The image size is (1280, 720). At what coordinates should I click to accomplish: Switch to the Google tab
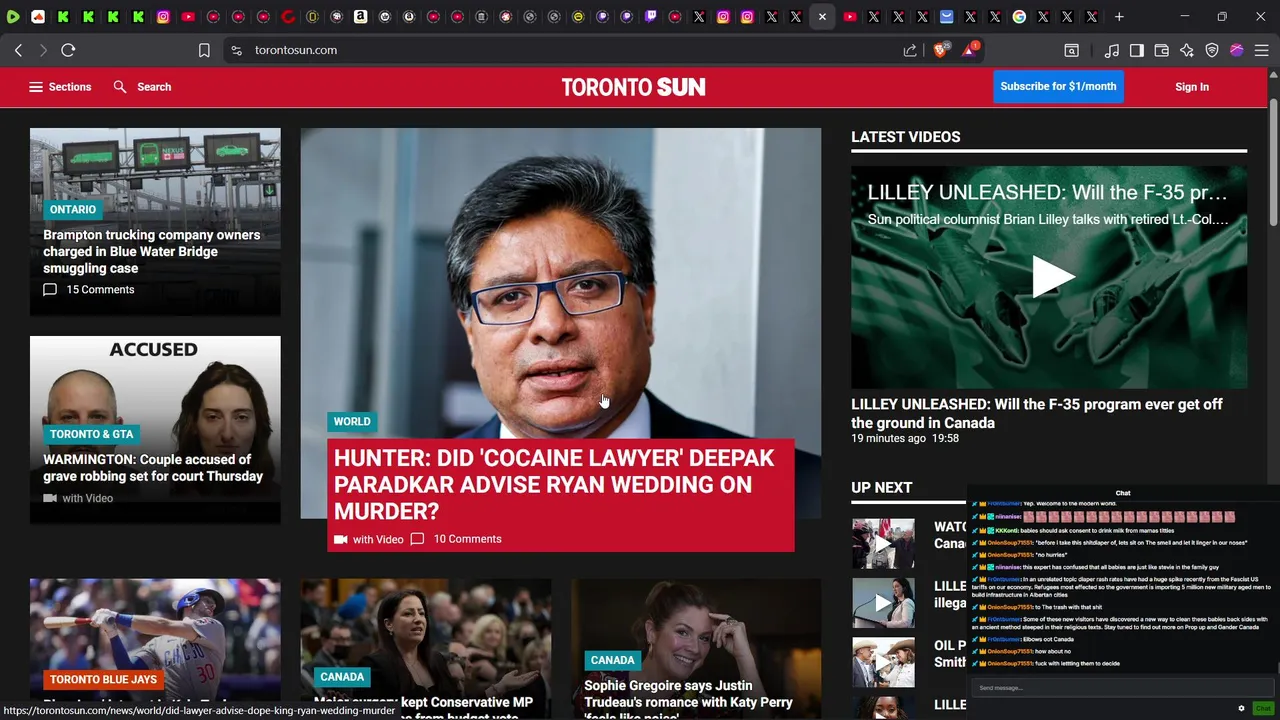pyautogui.click(x=1019, y=17)
